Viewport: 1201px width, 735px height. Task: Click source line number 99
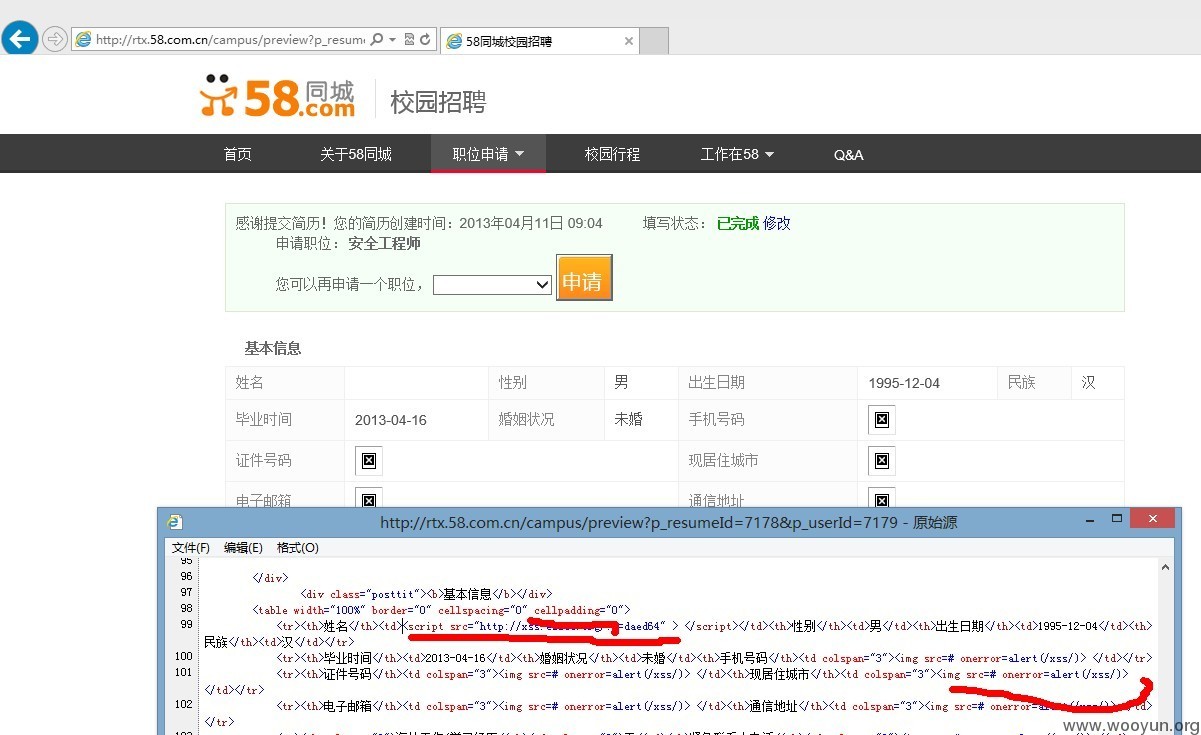[x=185, y=625]
